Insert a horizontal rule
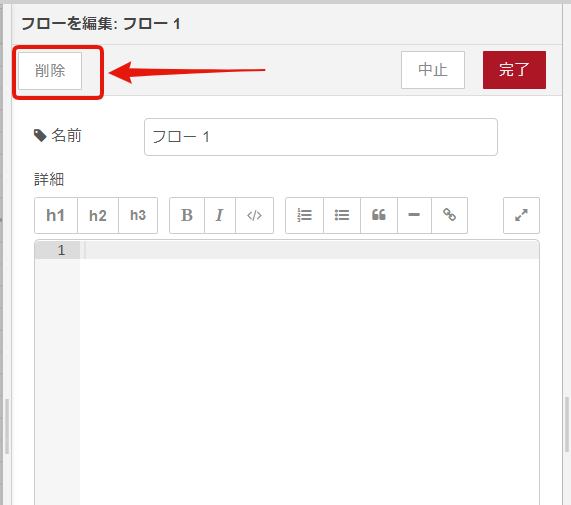The width and height of the screenshot is (571, 505). tap(414, 215)
